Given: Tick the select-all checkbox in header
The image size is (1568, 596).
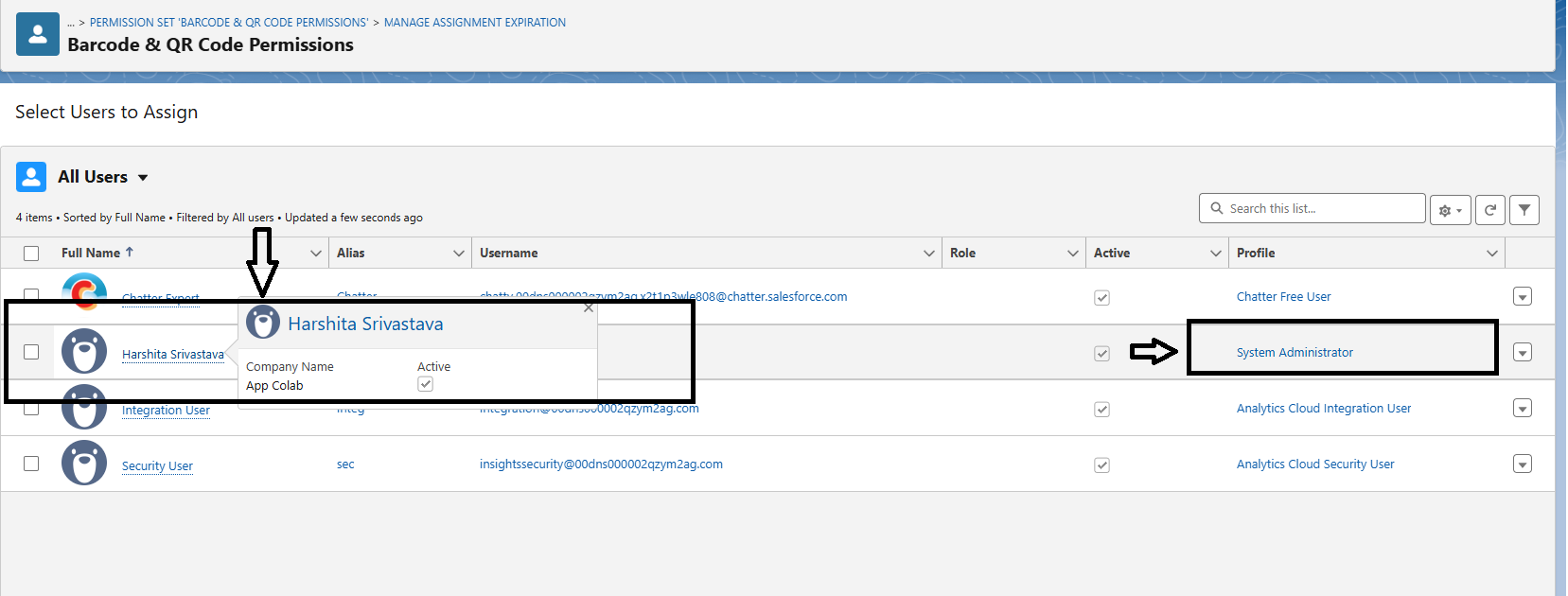Looking at the screenshot, I should coord(31,254).
